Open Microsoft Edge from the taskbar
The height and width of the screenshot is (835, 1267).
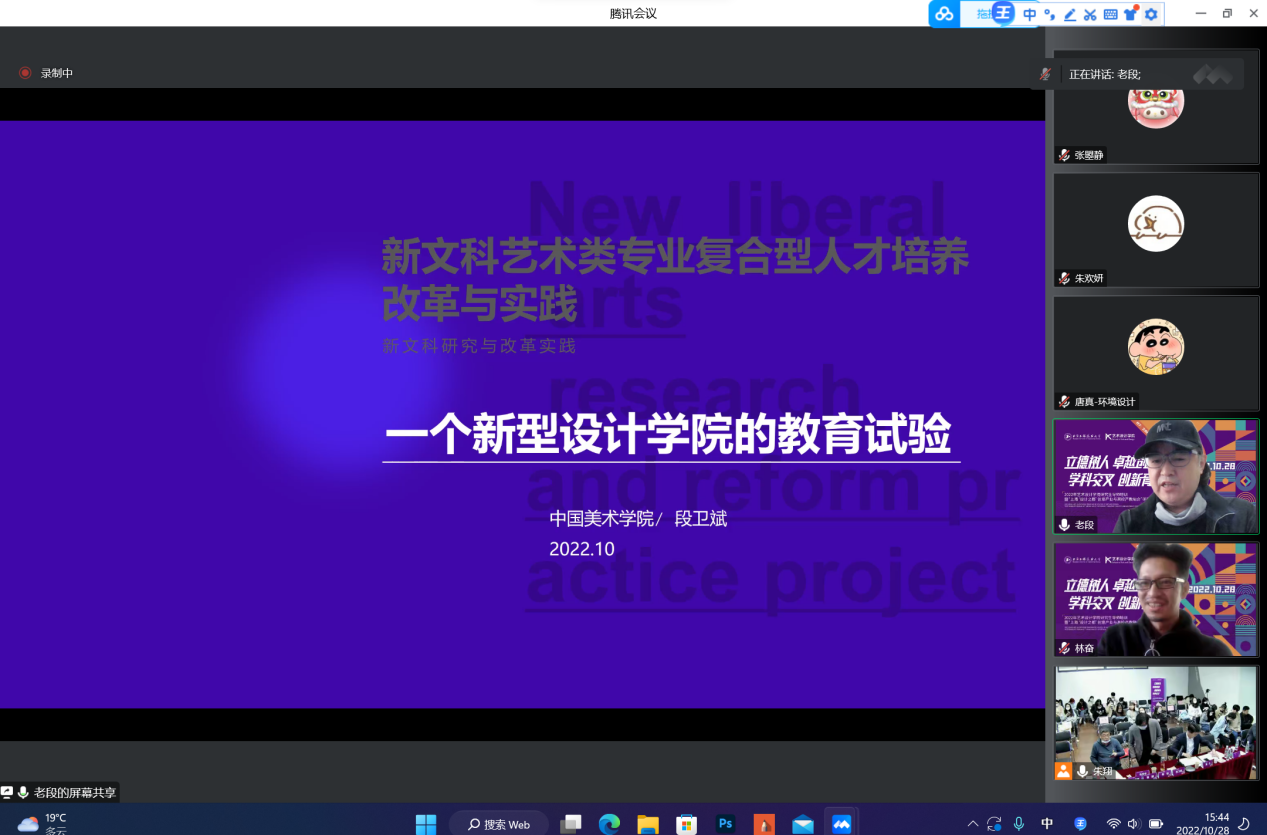click(x=609, y=824)
